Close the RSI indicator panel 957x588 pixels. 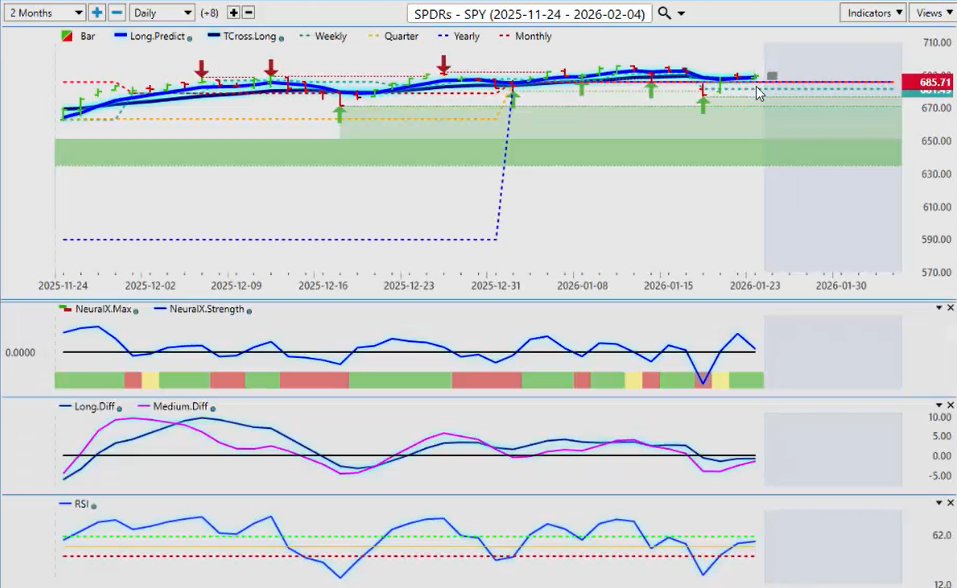coord(950,503)
